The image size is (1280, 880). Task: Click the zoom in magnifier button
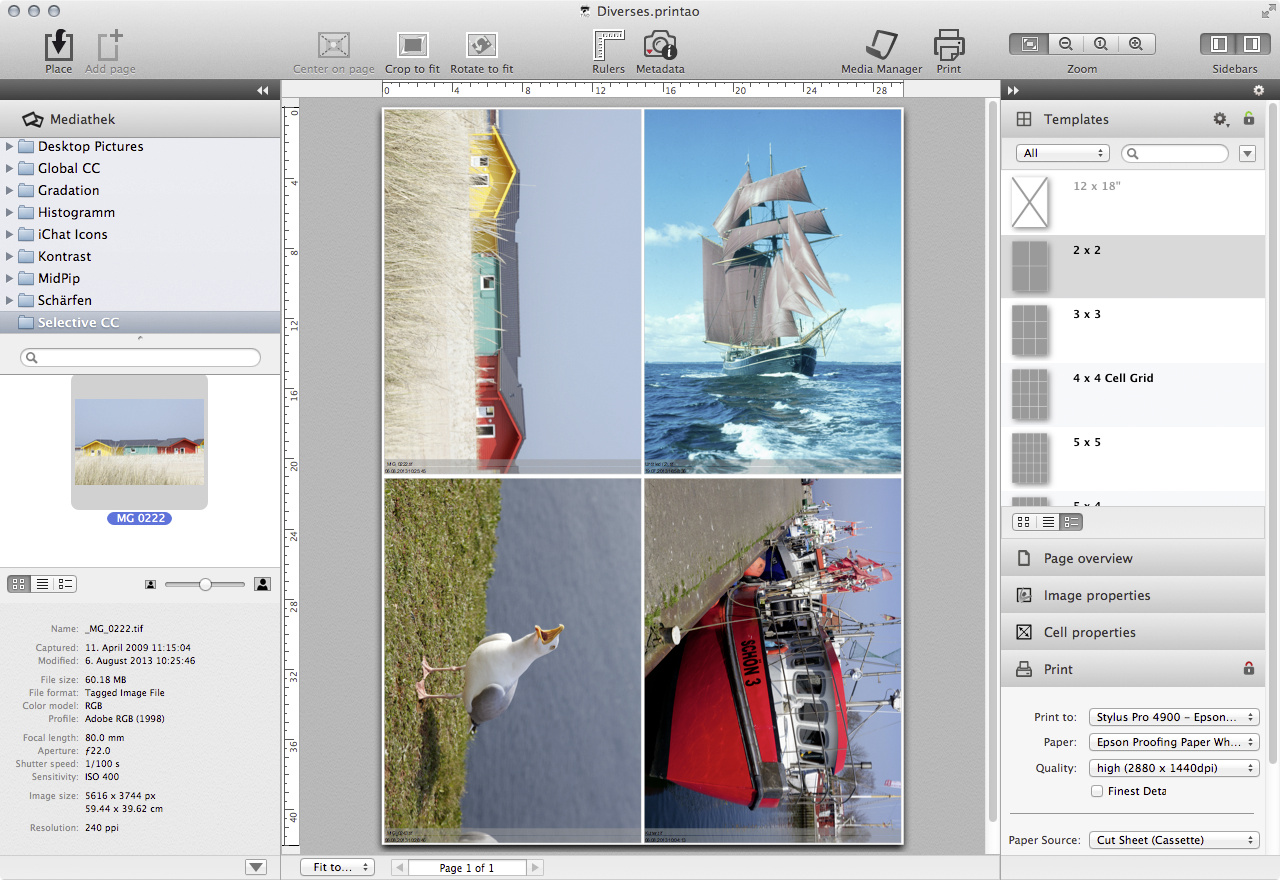pos(1135,44)
